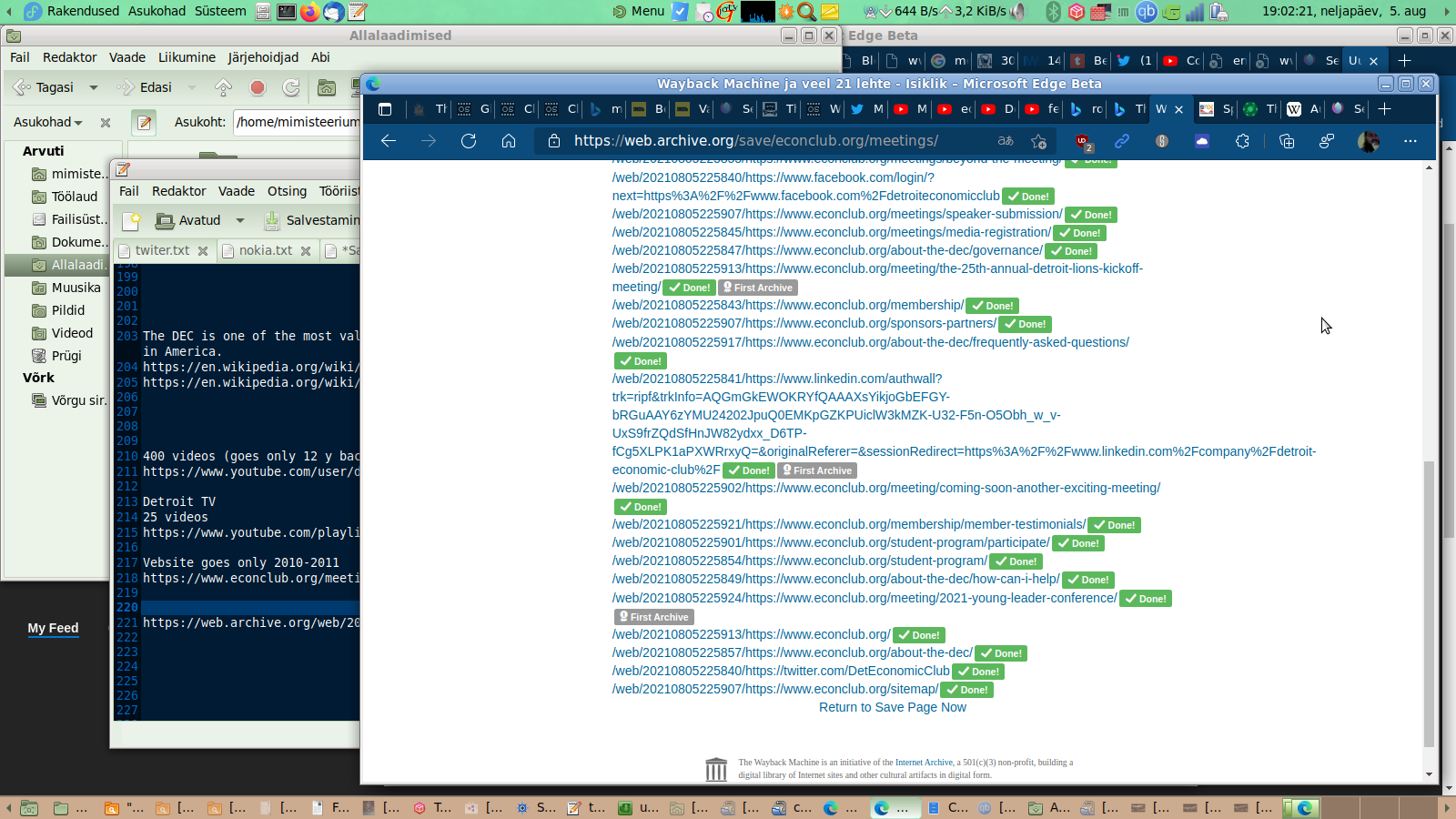Open the Menu launcher in the top panel
1456x819 pixels.
click(639, 11)
